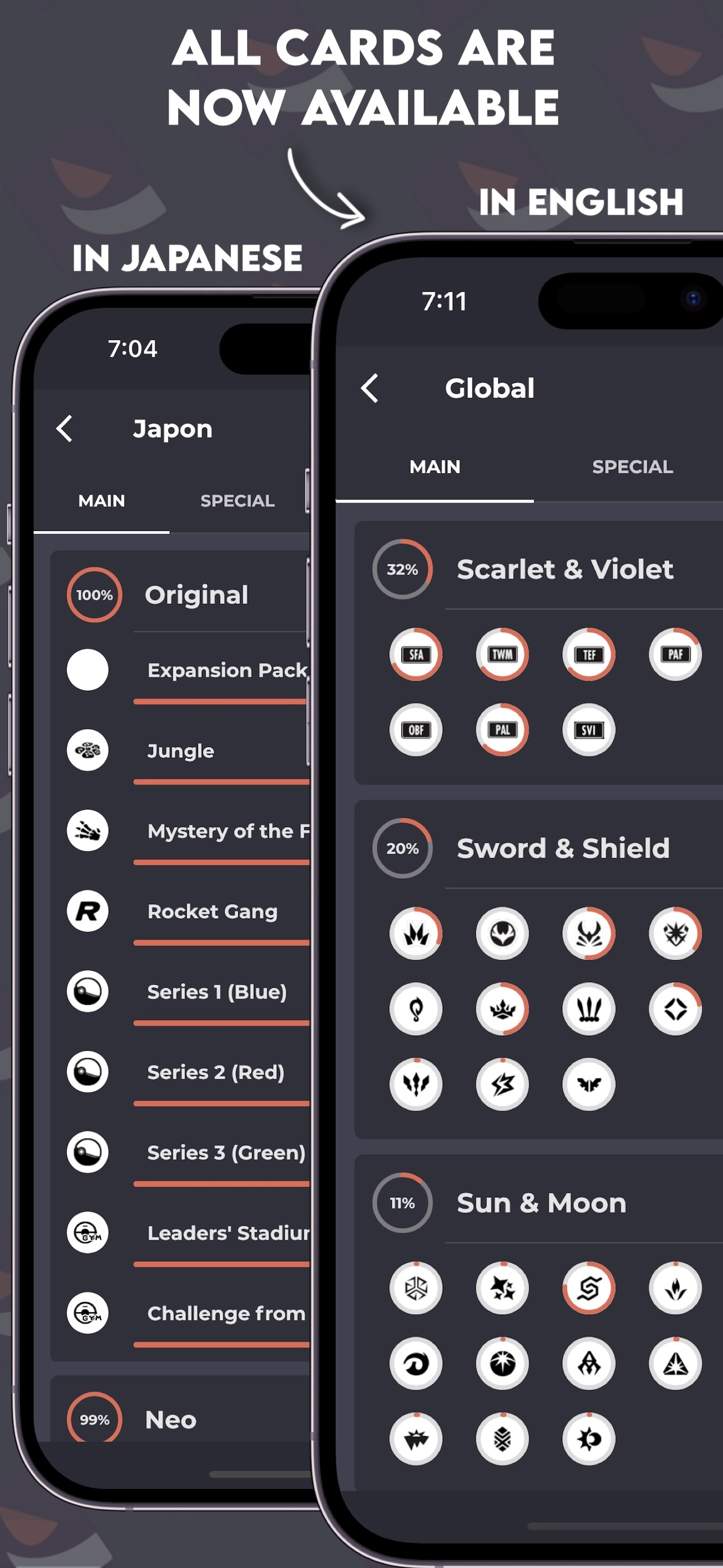Tap the Jungle set flower icon
The height and width of the screenshot is (1568, 723).
[87, 750]
